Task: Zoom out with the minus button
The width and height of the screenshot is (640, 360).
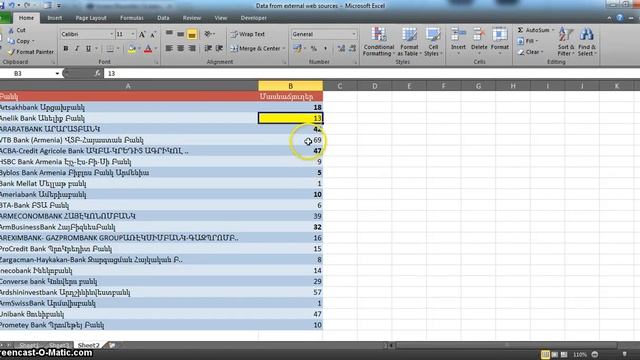Action: pos(595,354)
